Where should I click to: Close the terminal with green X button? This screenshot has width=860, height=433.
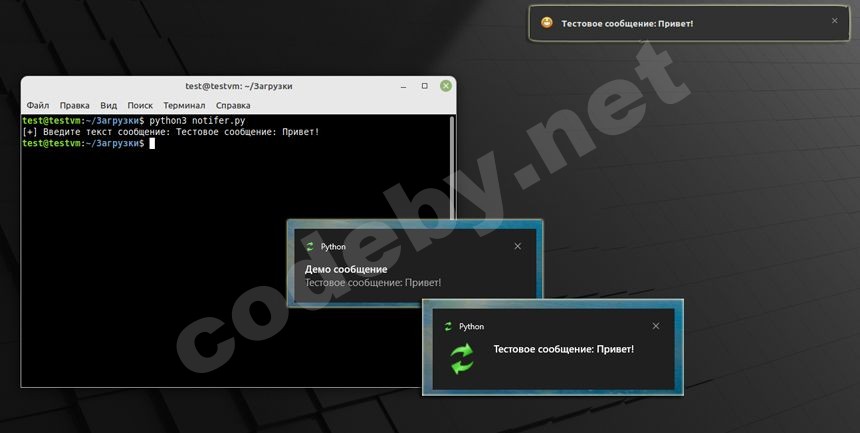click(446, 86)
